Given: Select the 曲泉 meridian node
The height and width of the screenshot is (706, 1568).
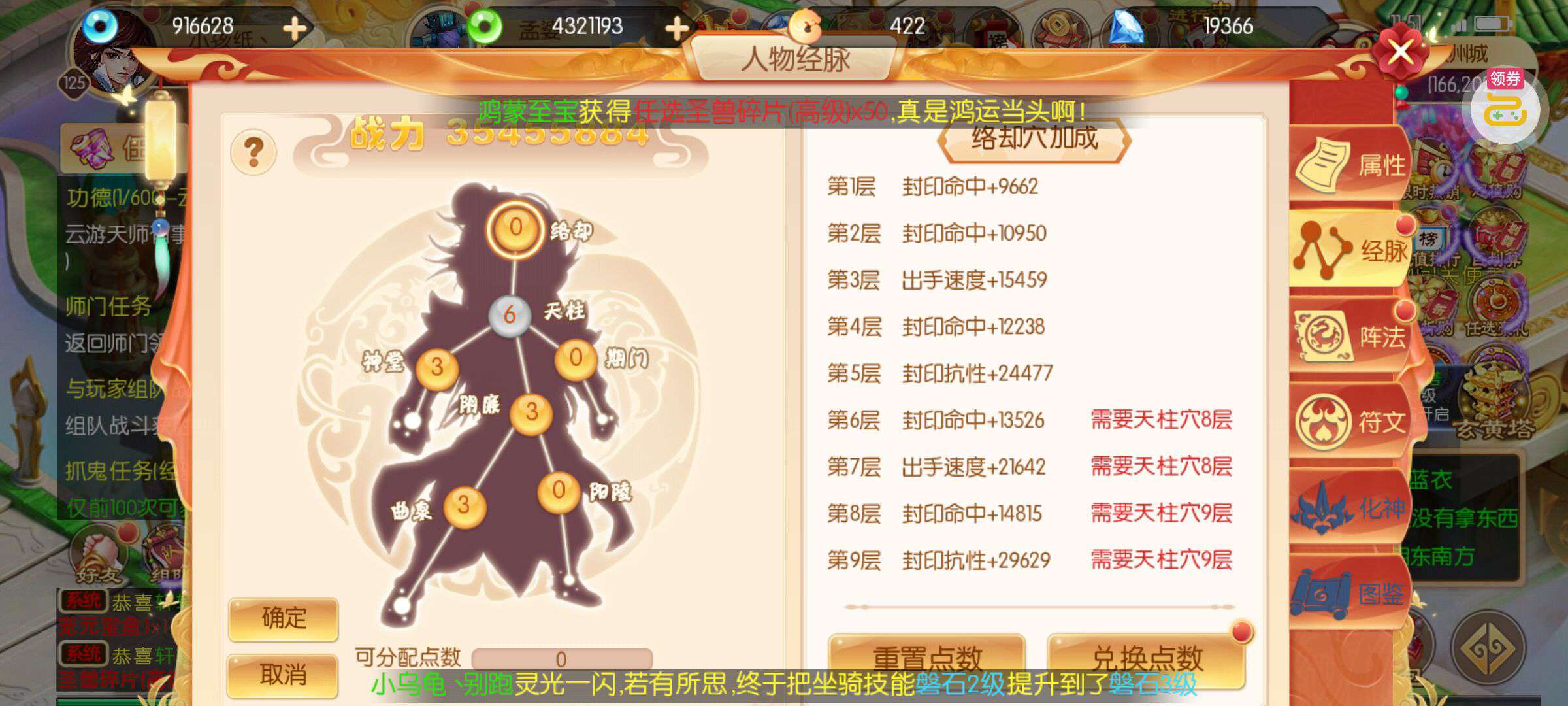Looking at the screenshot, I should (x=464, y=505).
